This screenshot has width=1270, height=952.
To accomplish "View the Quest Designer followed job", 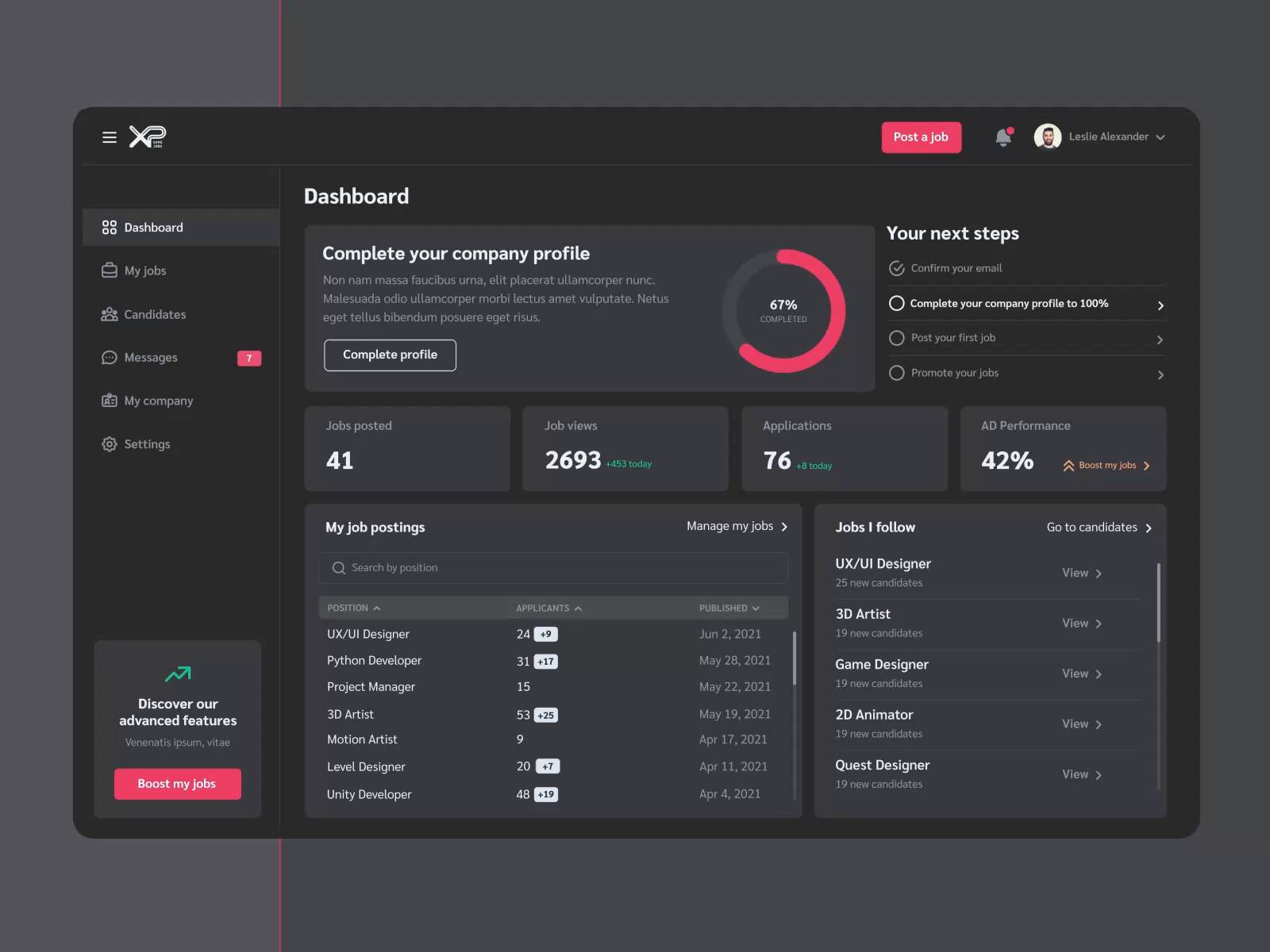I will point(1082,774).
